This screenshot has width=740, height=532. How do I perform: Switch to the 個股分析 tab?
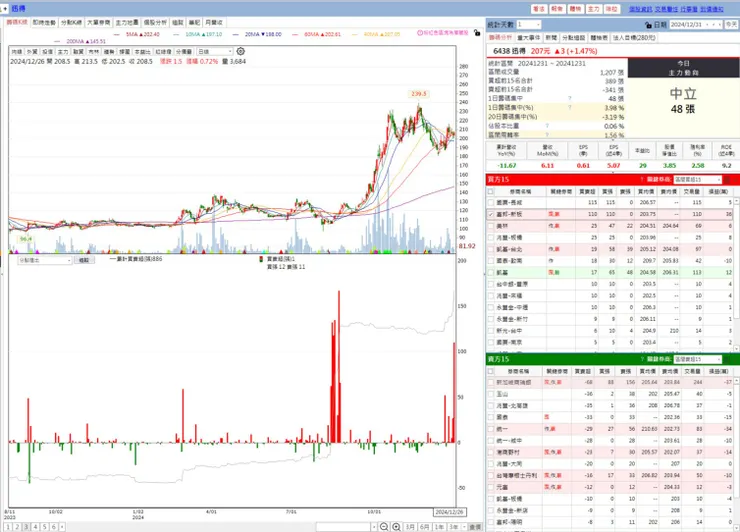pyautogui.click(x=155, y=22)
